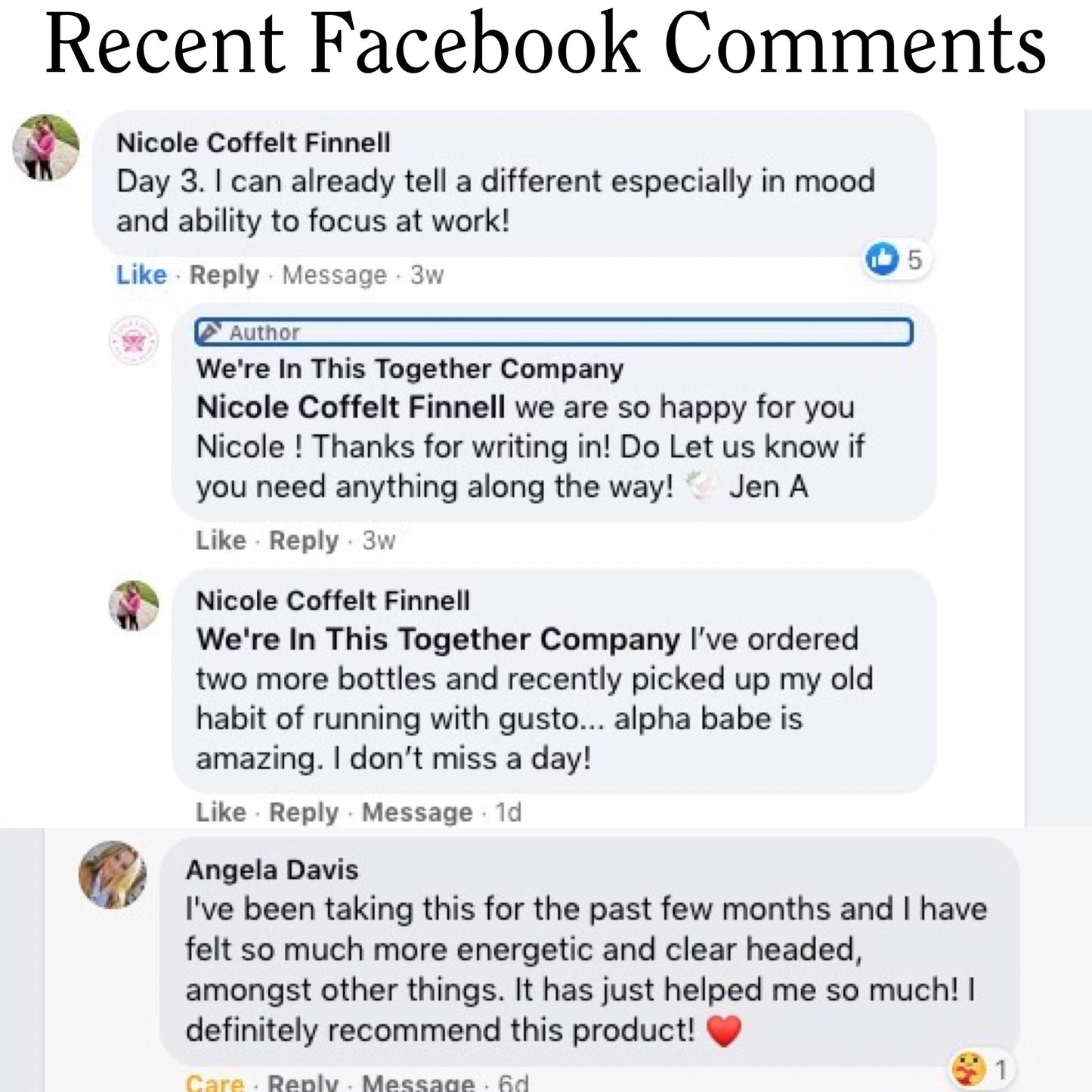
Task: Click We're In This Together Company avatar
Action: click(134, 342)
